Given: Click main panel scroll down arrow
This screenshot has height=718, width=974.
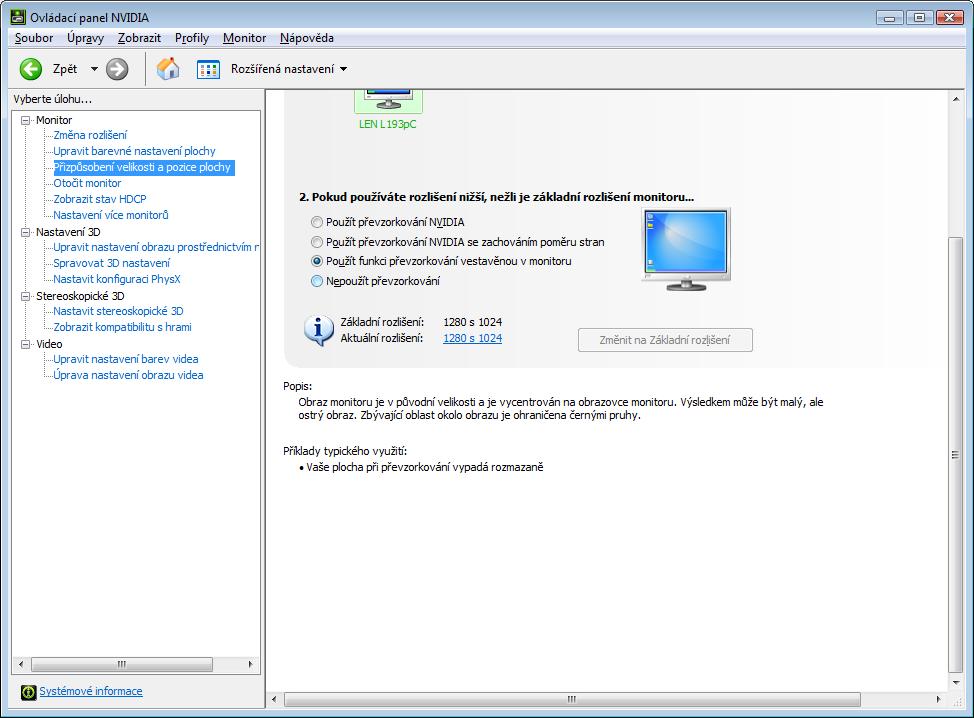Looking at the screenshot, I should click(955, 683).
